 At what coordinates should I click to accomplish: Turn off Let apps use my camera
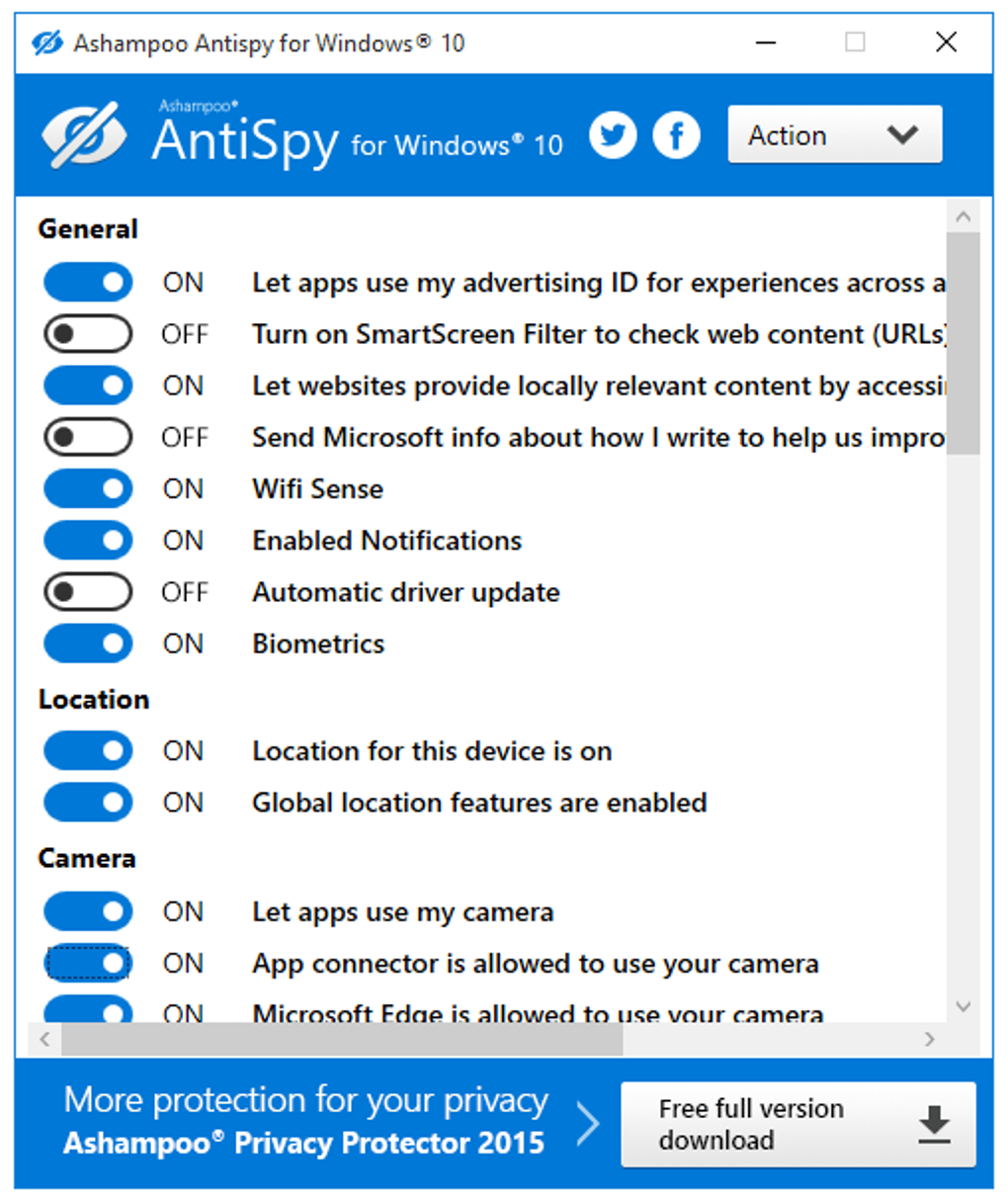tap(88, 911)
